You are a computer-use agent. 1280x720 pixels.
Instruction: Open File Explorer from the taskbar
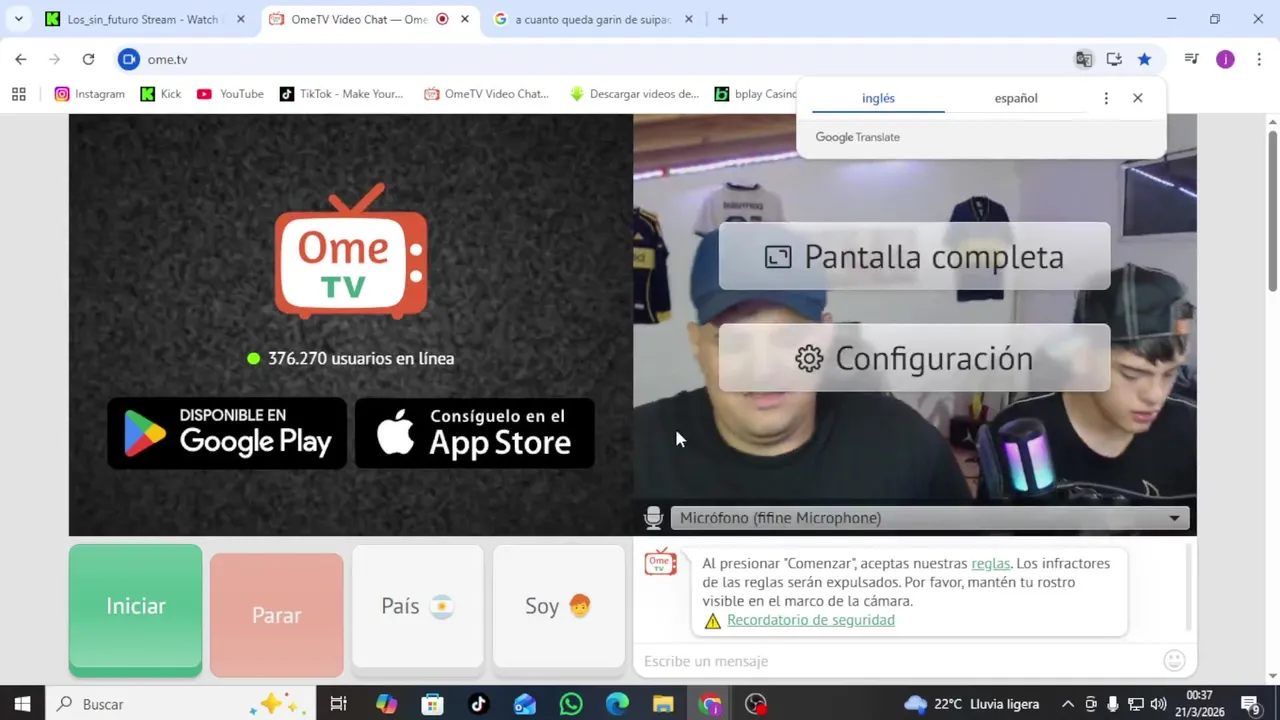[x=663, y=704]
